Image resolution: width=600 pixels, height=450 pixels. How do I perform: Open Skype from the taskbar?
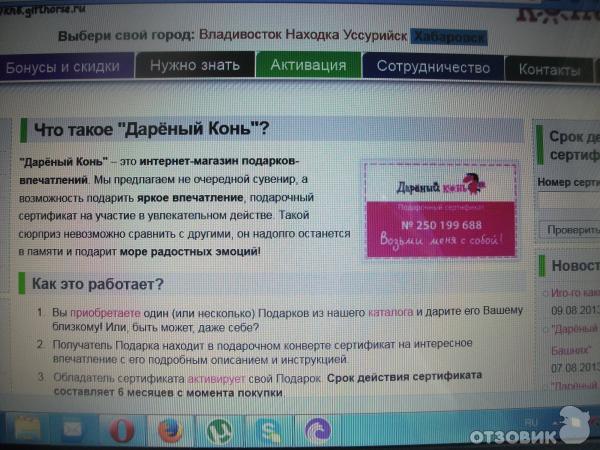tap(268, 431)
